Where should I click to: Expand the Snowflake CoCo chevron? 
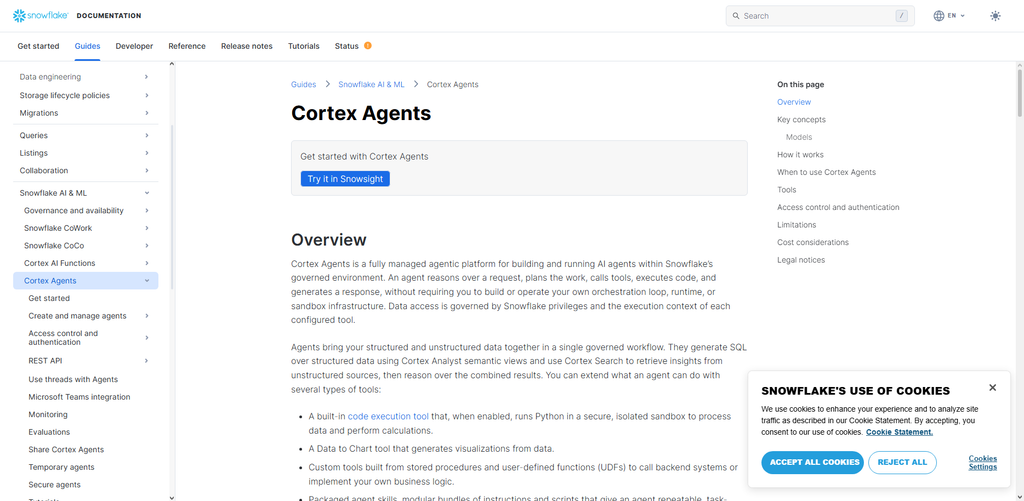(x=147, y=246)
